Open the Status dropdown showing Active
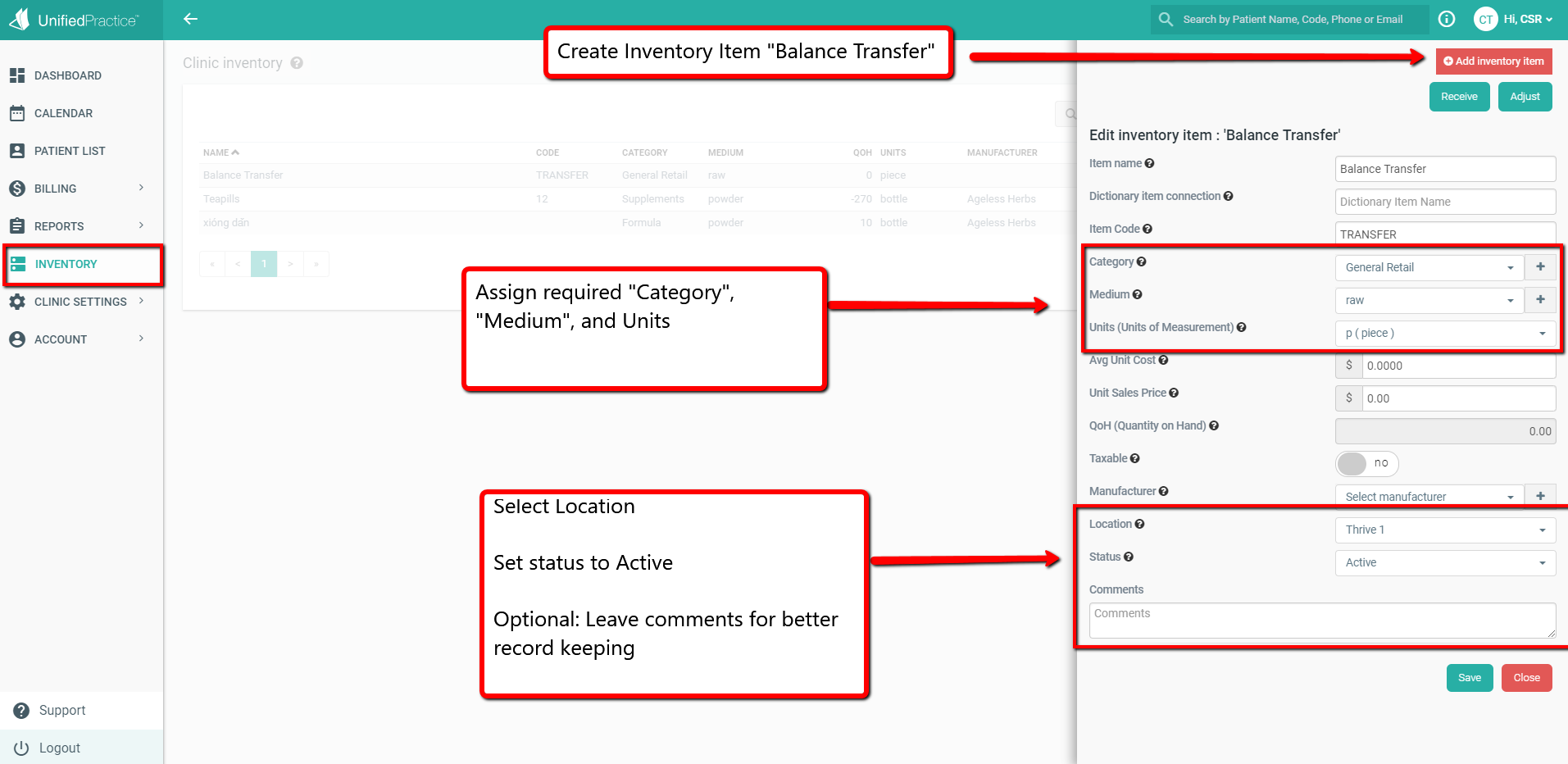 tap(1444, 562)
